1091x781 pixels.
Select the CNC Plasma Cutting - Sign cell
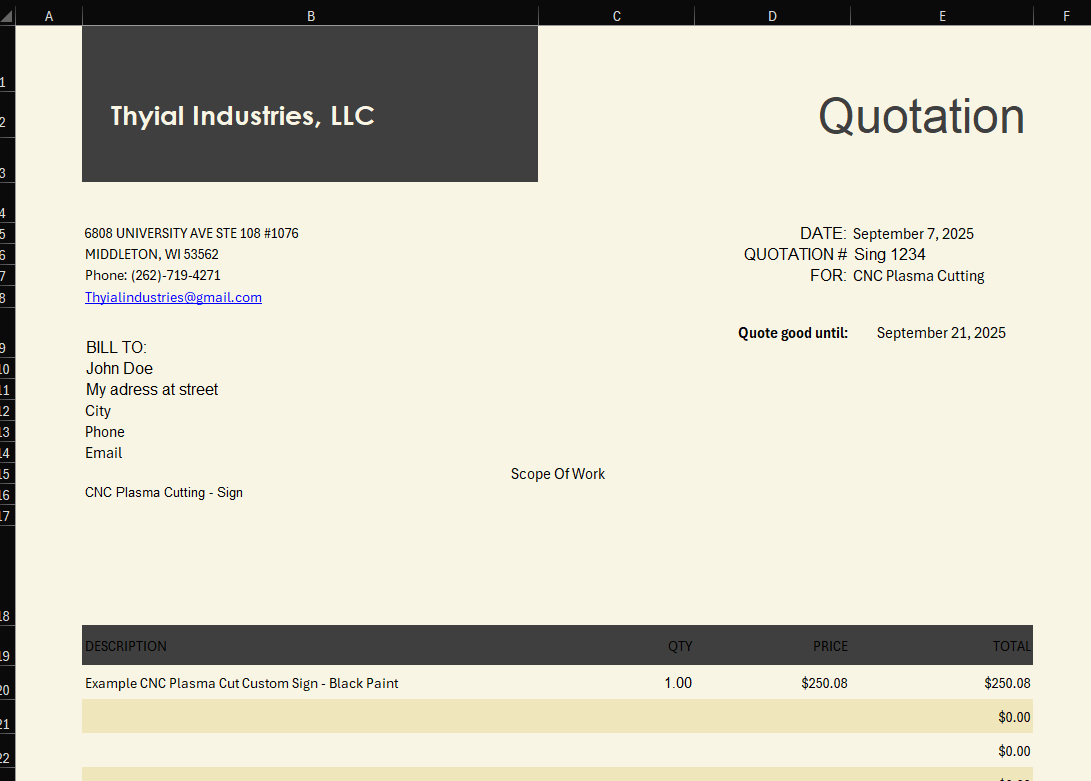tap(164, 492)
